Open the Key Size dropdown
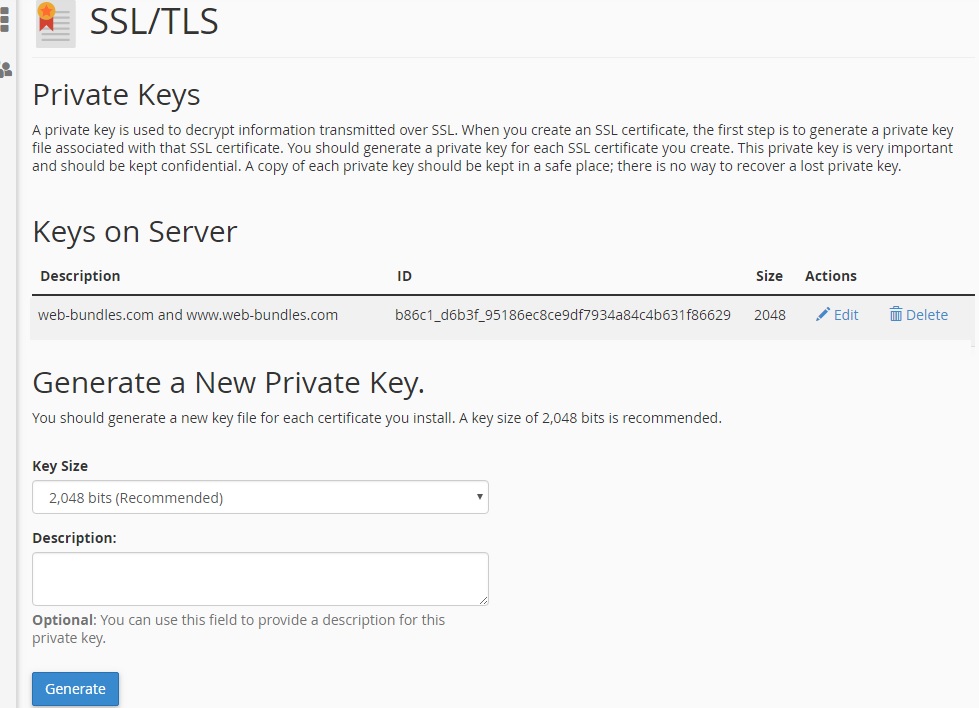Viewport: 979px width, 708px height. (260, 497)
